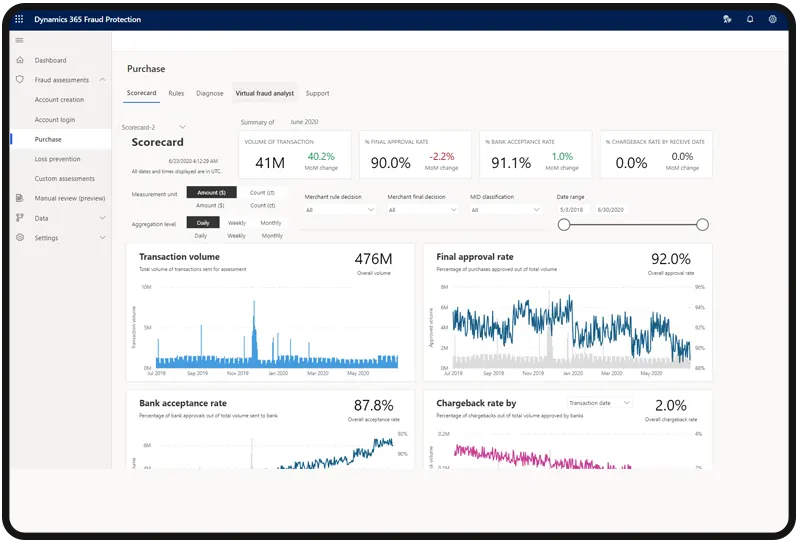Open the notifications bell icon
This screenshot has width=800, height=544.
point(750,19)
